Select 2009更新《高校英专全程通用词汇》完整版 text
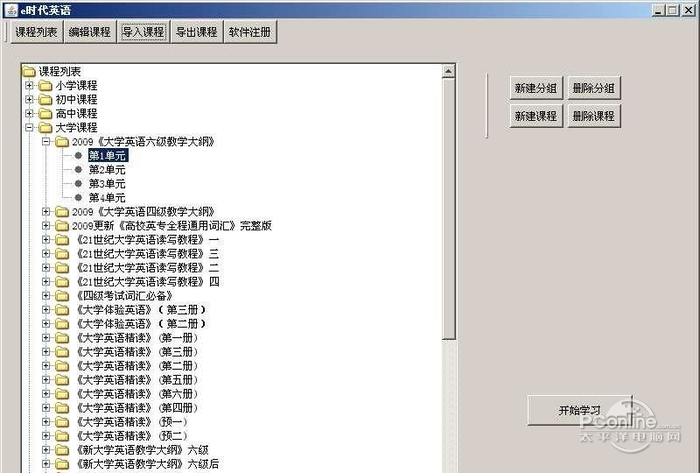This screenshot has height=473, width=700. click(172, 226)
